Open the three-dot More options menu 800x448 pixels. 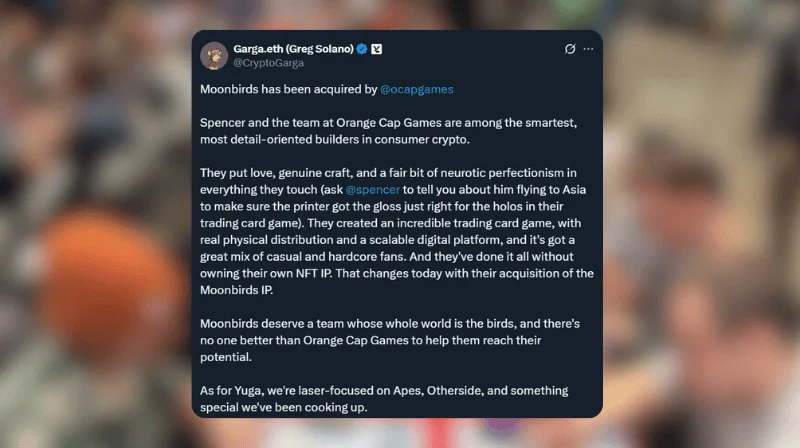pyautogui.click(x=588, y=48)
